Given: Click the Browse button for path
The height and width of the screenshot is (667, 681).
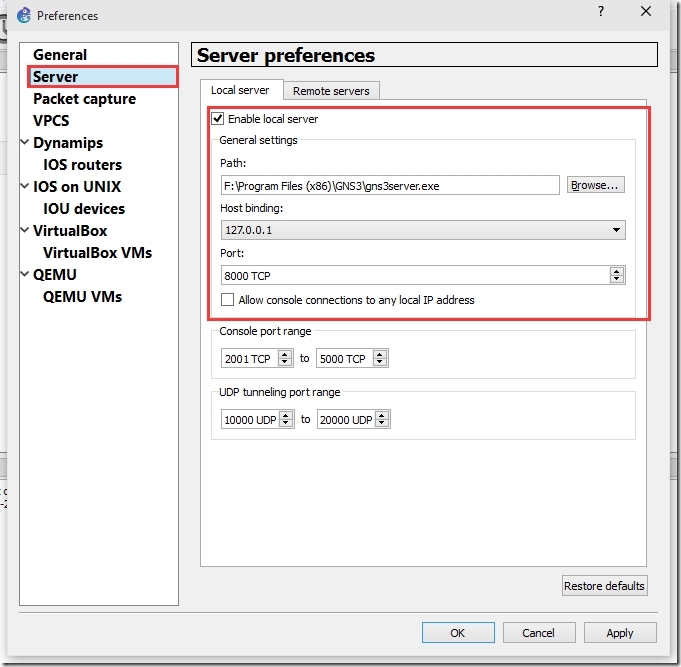Looking at the screenshot, I should click(595, 185).
